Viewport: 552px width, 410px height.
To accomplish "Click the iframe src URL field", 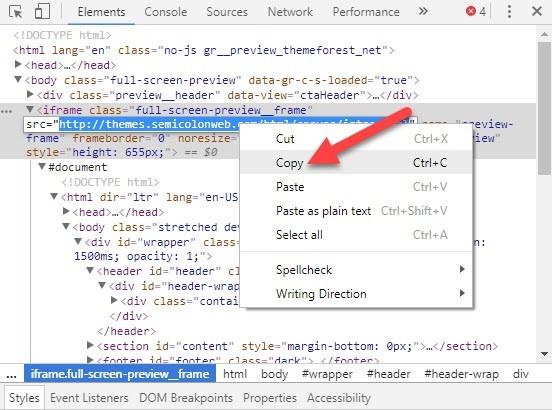I will [x=220, y=124].
